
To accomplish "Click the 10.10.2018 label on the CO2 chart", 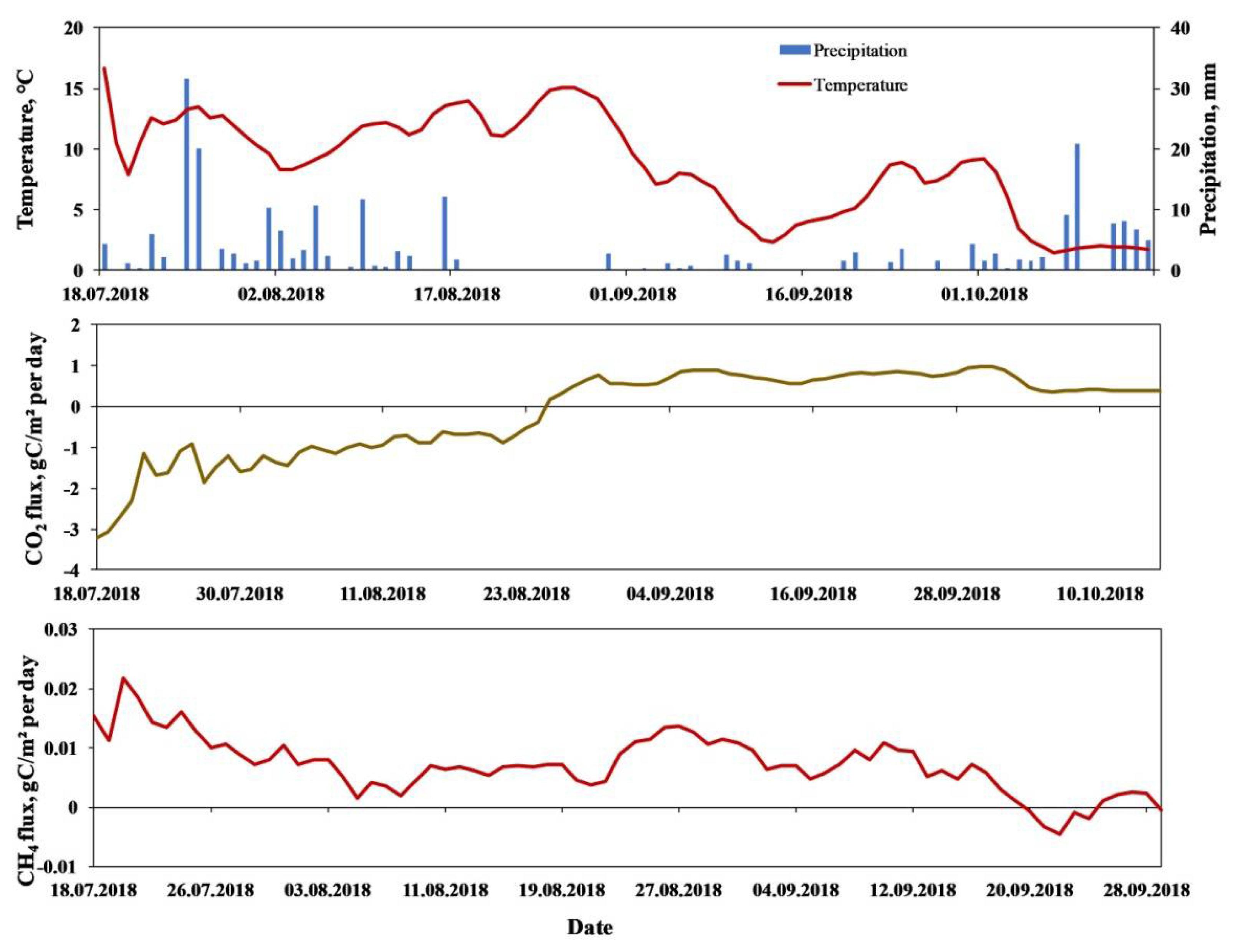I will (1100, 594).
